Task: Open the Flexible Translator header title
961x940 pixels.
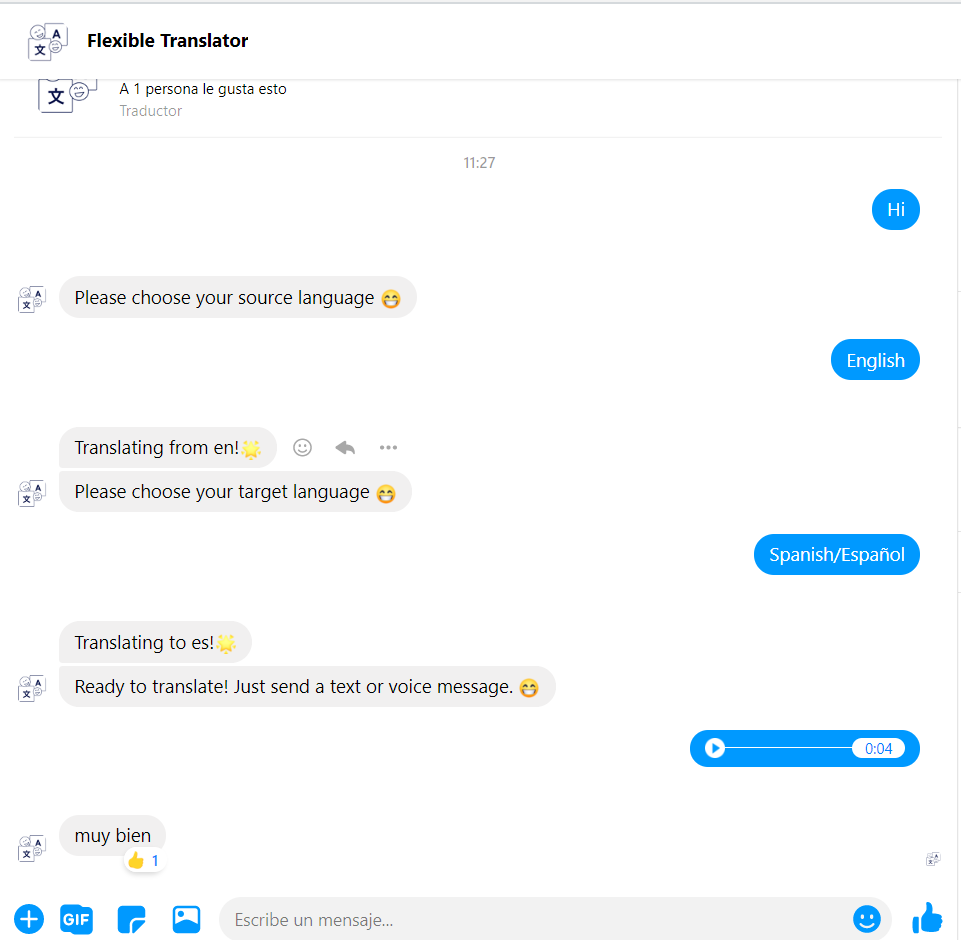Action: [x=167, y=40]
